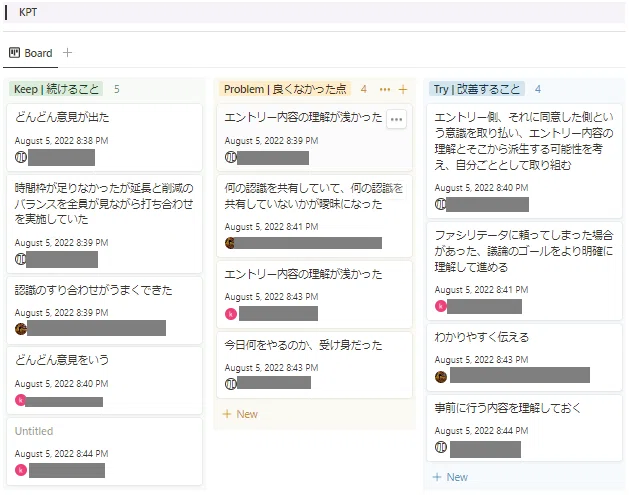Open Problem column options ellipsis
629x495 pixels.
[x=385, y=89]
